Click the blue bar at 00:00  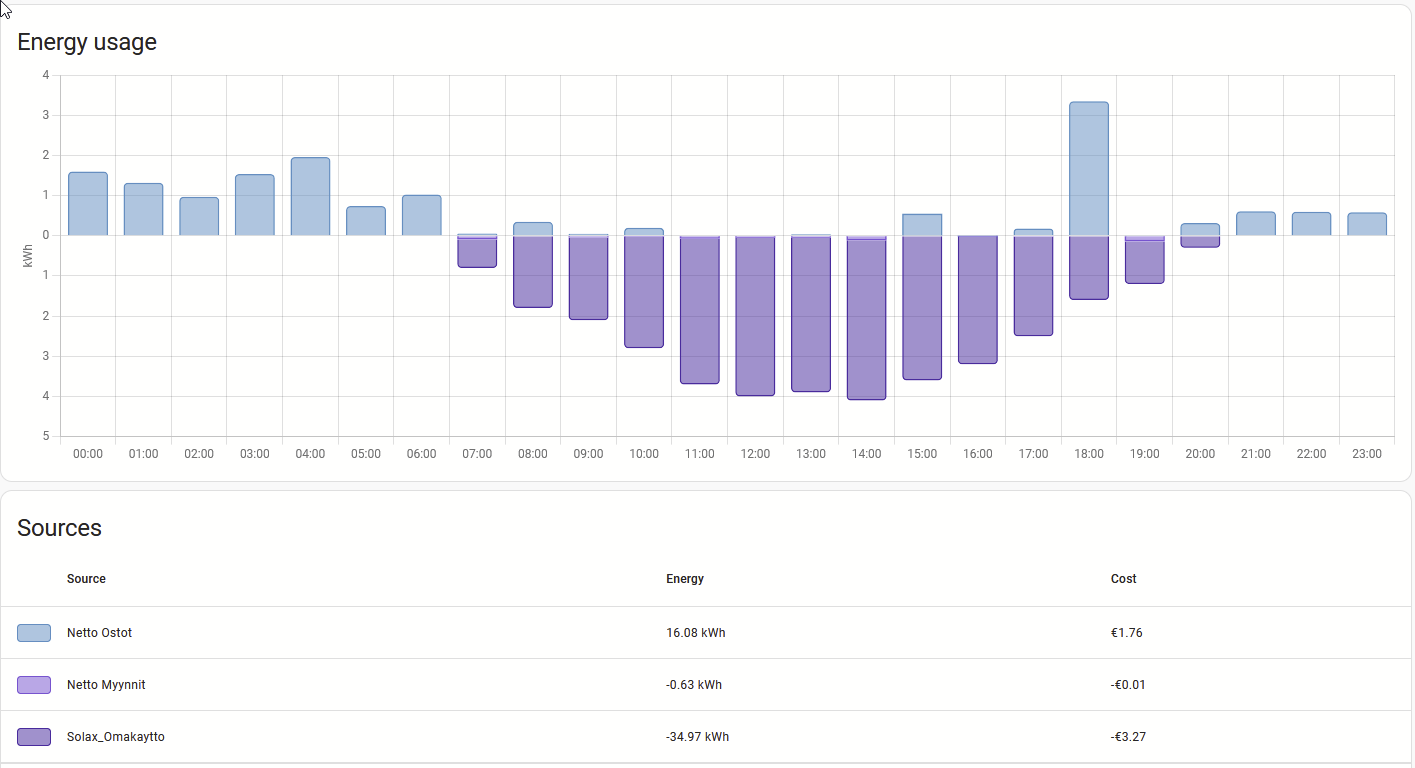(x=88, y=204)
